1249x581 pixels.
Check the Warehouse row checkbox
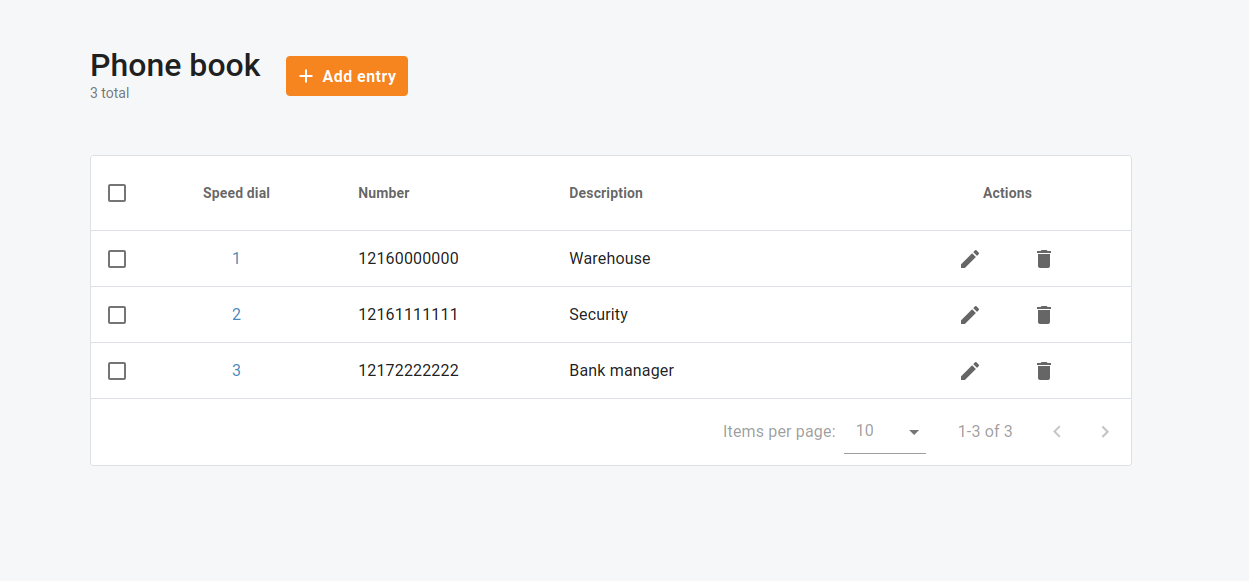117,259
